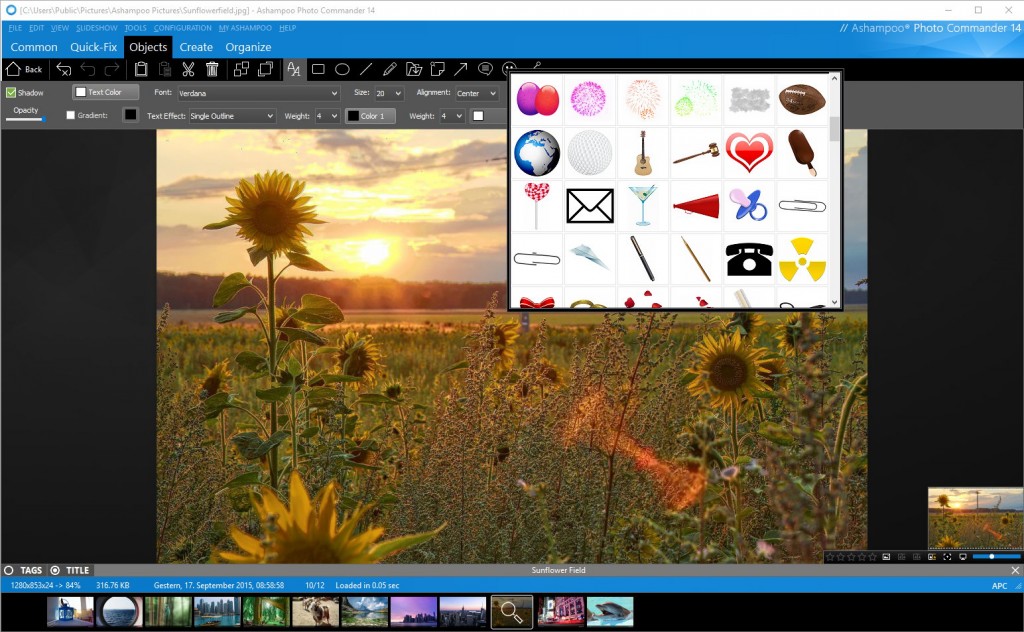Select the TITLE radio button

[x=55, y=570]
